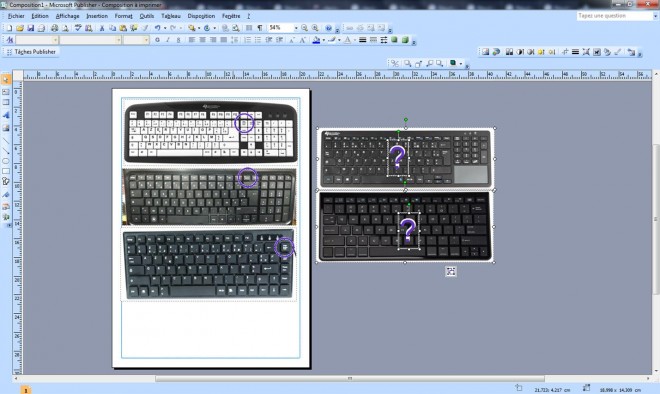The image size is (660, 394).
Task: Justify the text
Action: (224, 40)
